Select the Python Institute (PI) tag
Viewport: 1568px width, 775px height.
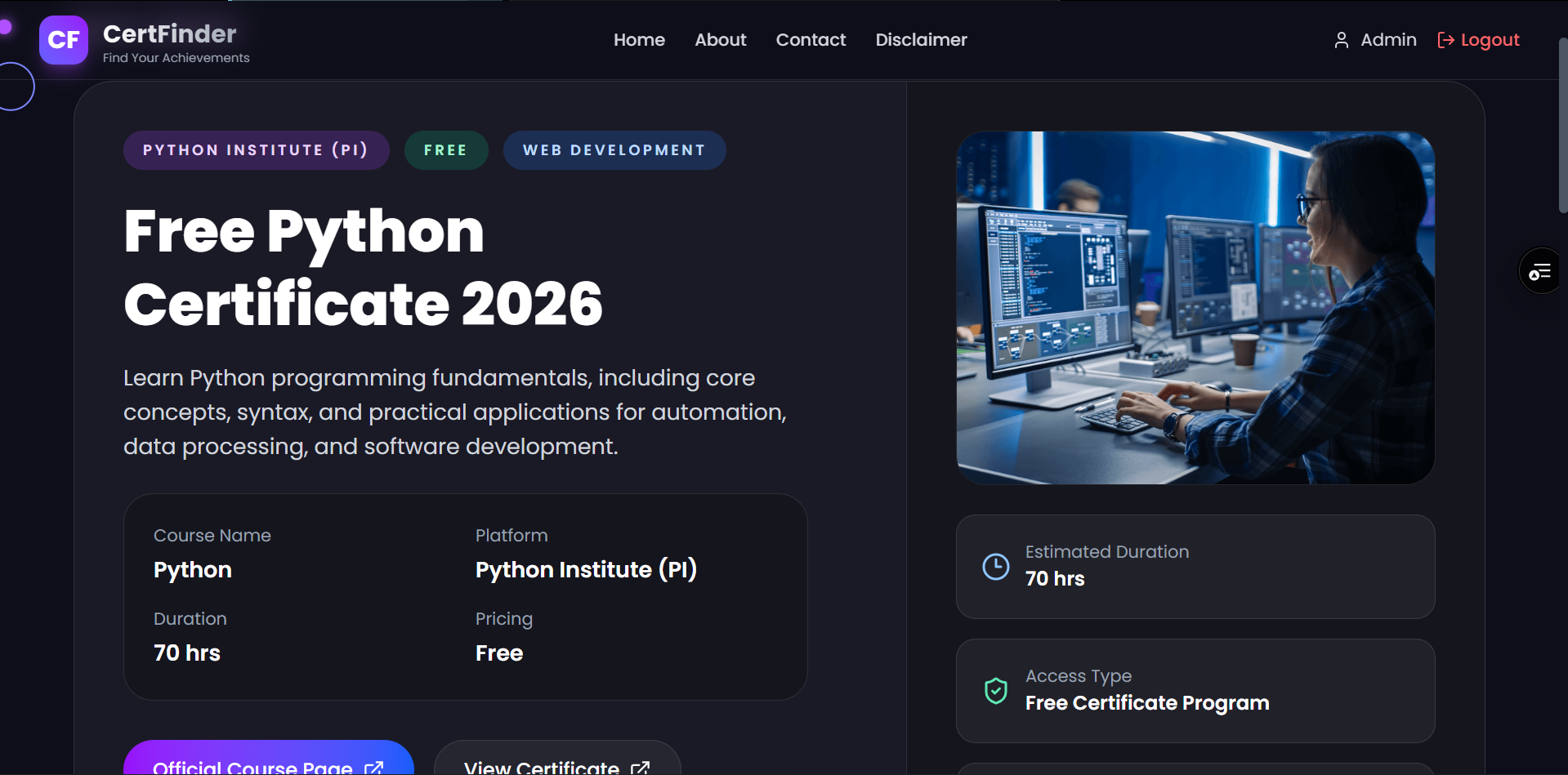pyautogui.click(x=256, y=150)
